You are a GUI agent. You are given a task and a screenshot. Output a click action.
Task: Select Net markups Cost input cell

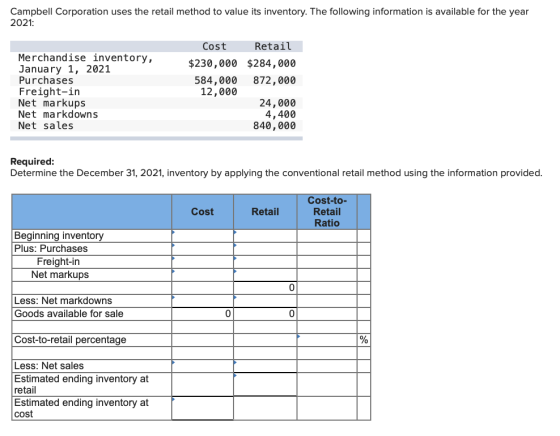(x=202, y=275)
